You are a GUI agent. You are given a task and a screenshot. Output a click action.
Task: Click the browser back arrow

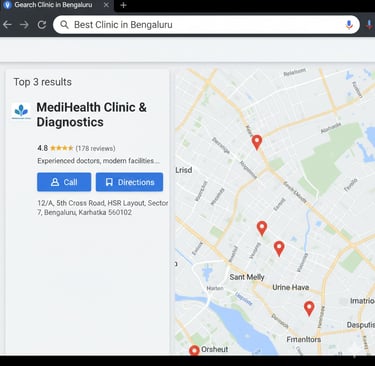[x=7, y=25]
